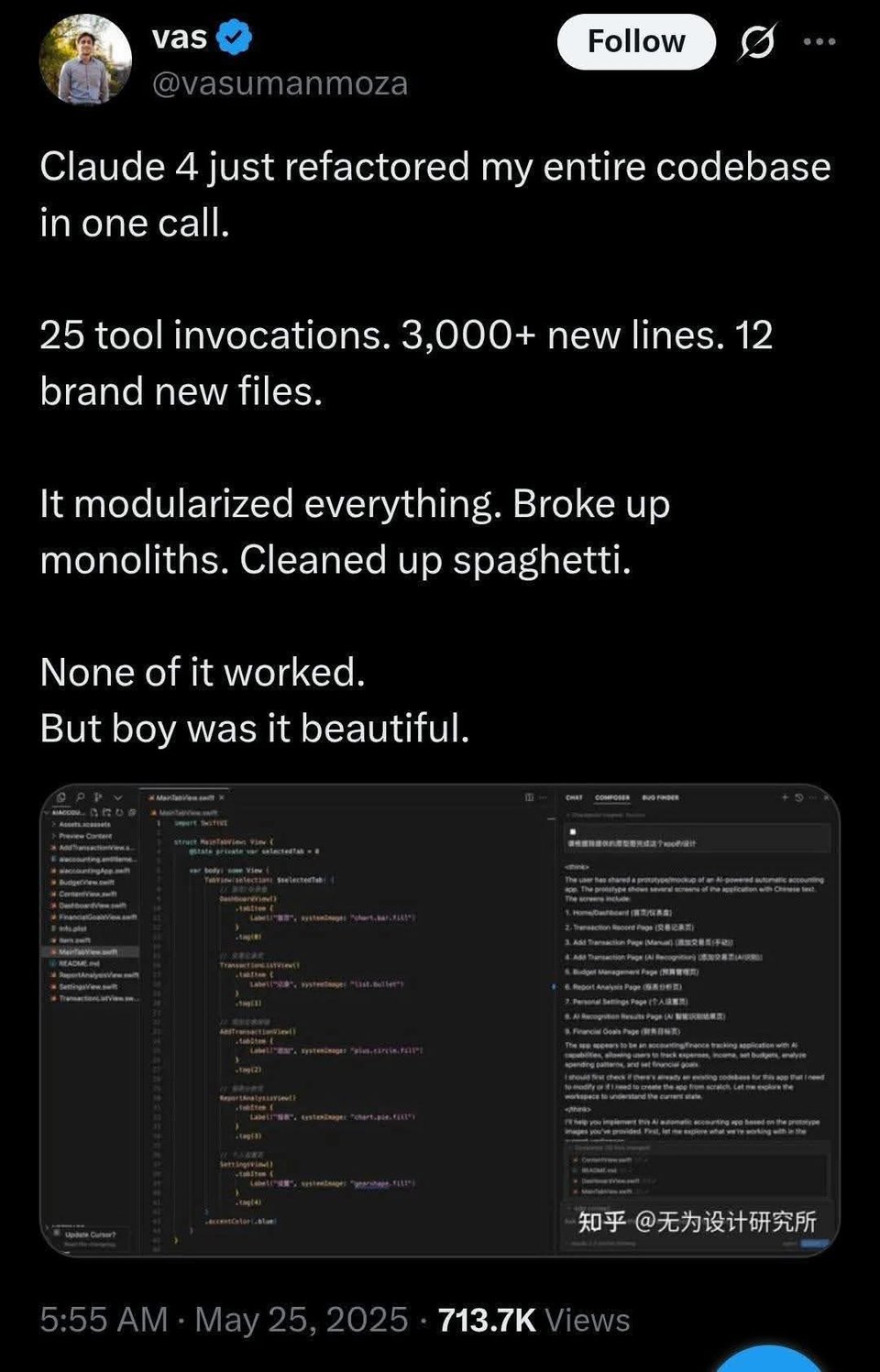
Task: Open the tweet's three-dot menu
Action: click(819, 40)
